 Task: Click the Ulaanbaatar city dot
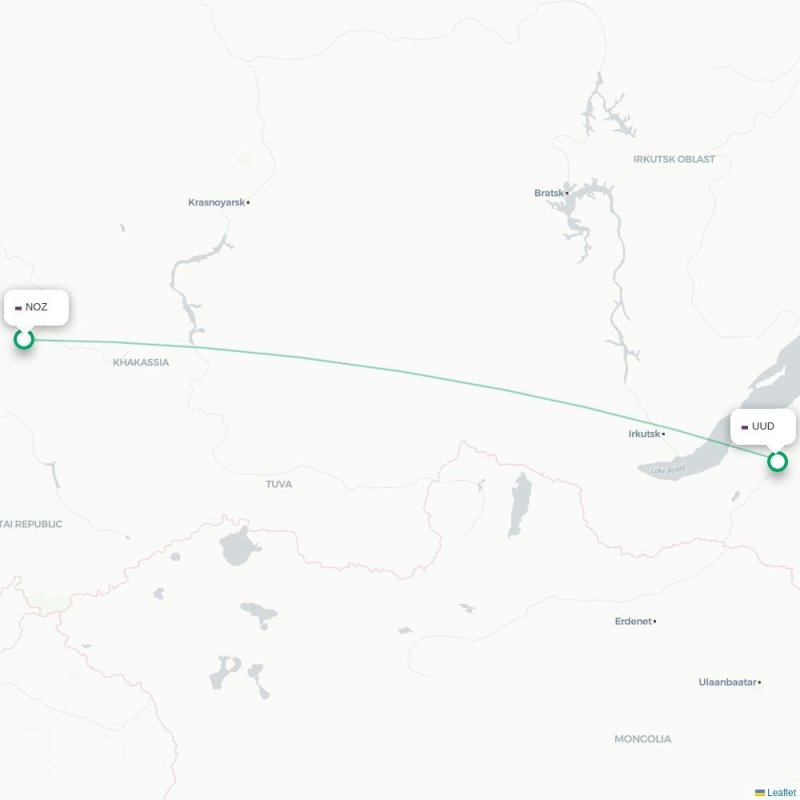[x=759, y=682]
